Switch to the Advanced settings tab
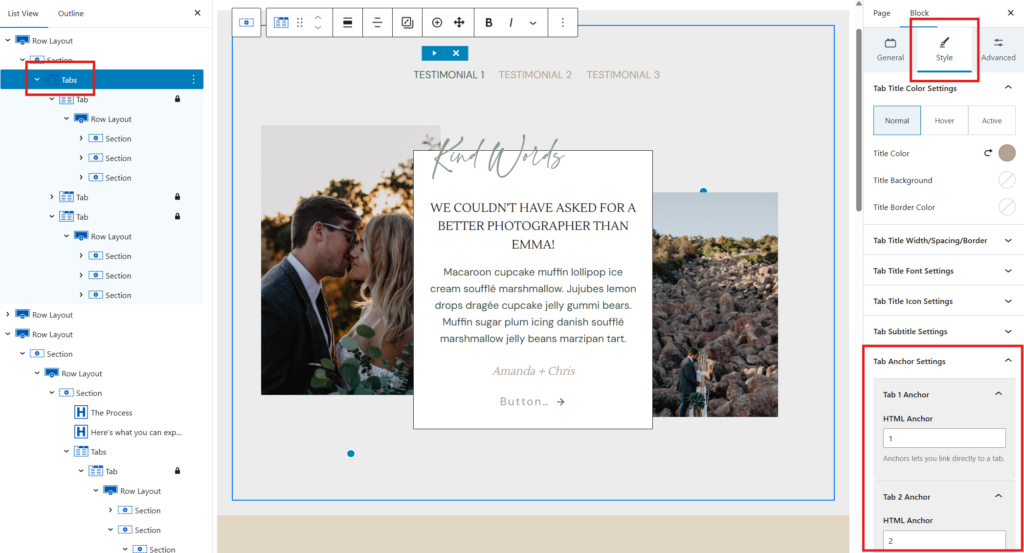Image resolution: width=1024 pixels, height=553 pixels. (x=997, y=49)
